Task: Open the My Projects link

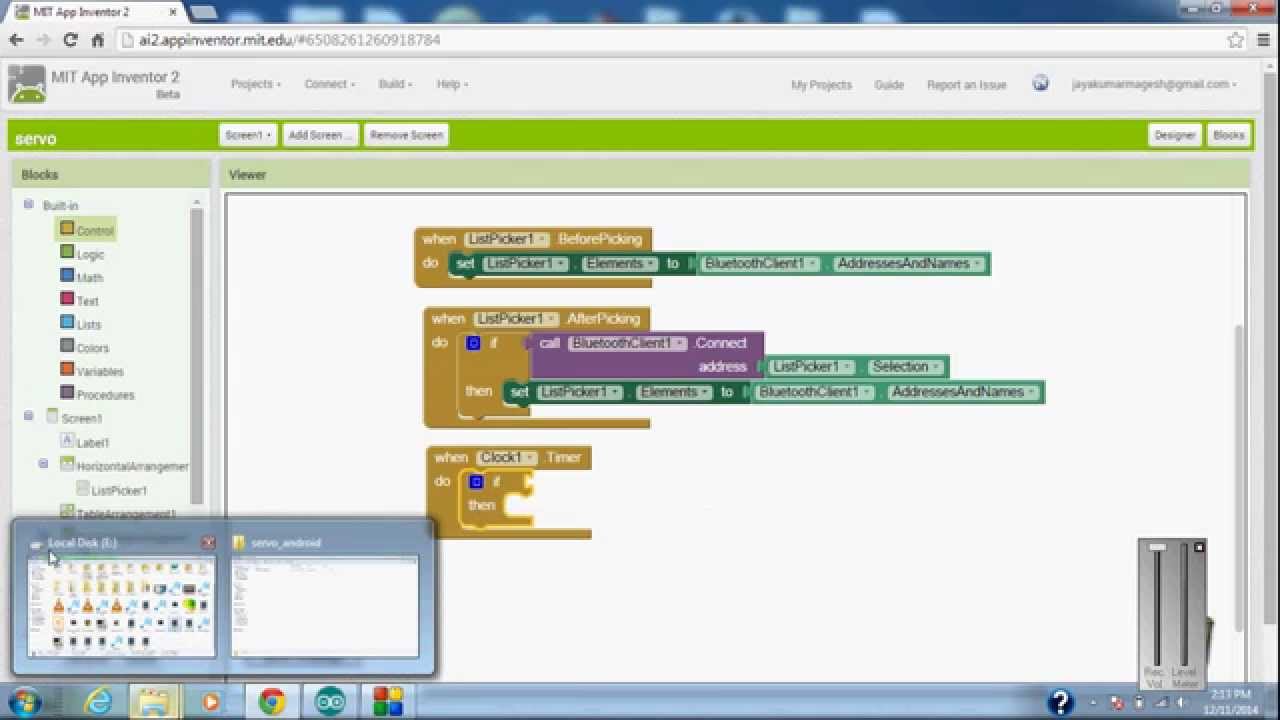Action: tap(821, 85)
